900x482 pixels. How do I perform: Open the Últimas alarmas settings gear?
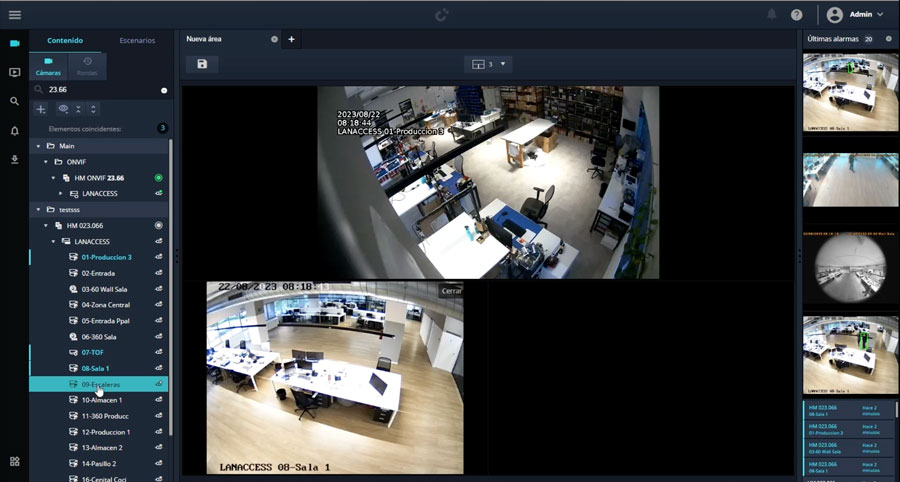tap(889, 39)
